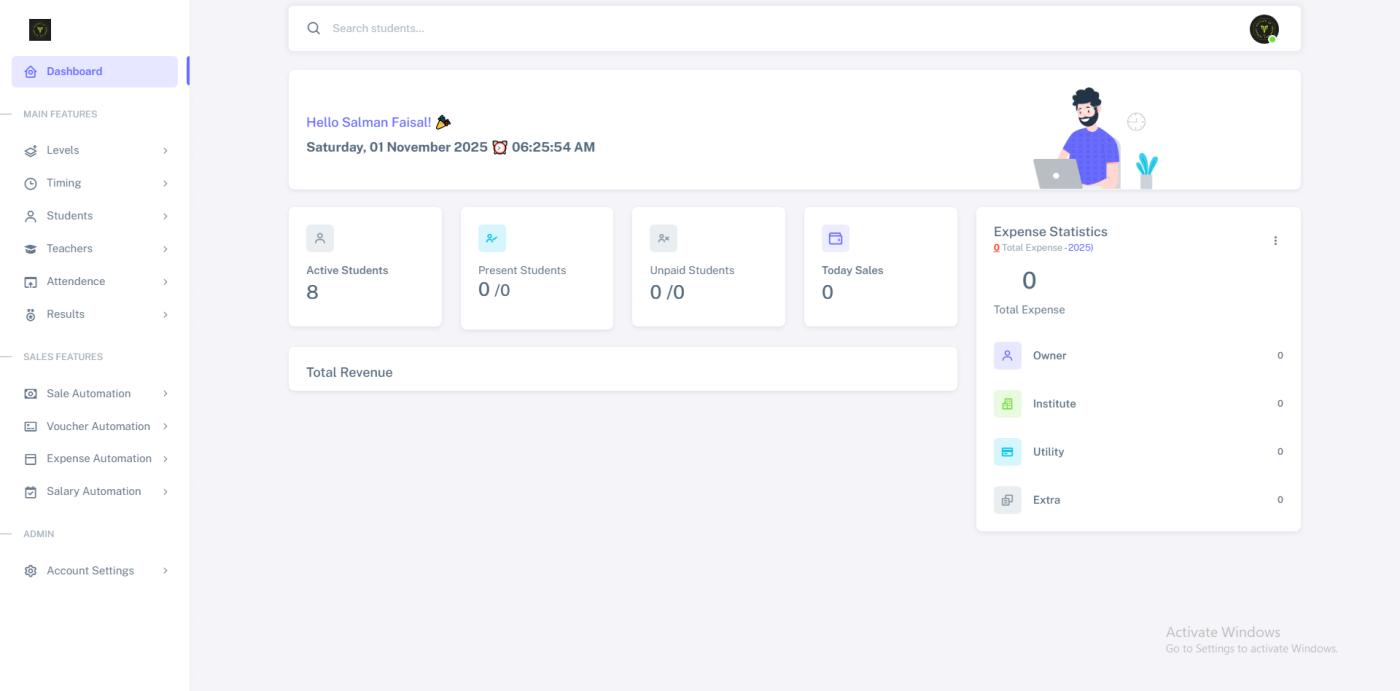The width and height of the screenshot is (1400, 691).
Task: Open Expense Statistics three-dot menu
Action: (1275, 241)
